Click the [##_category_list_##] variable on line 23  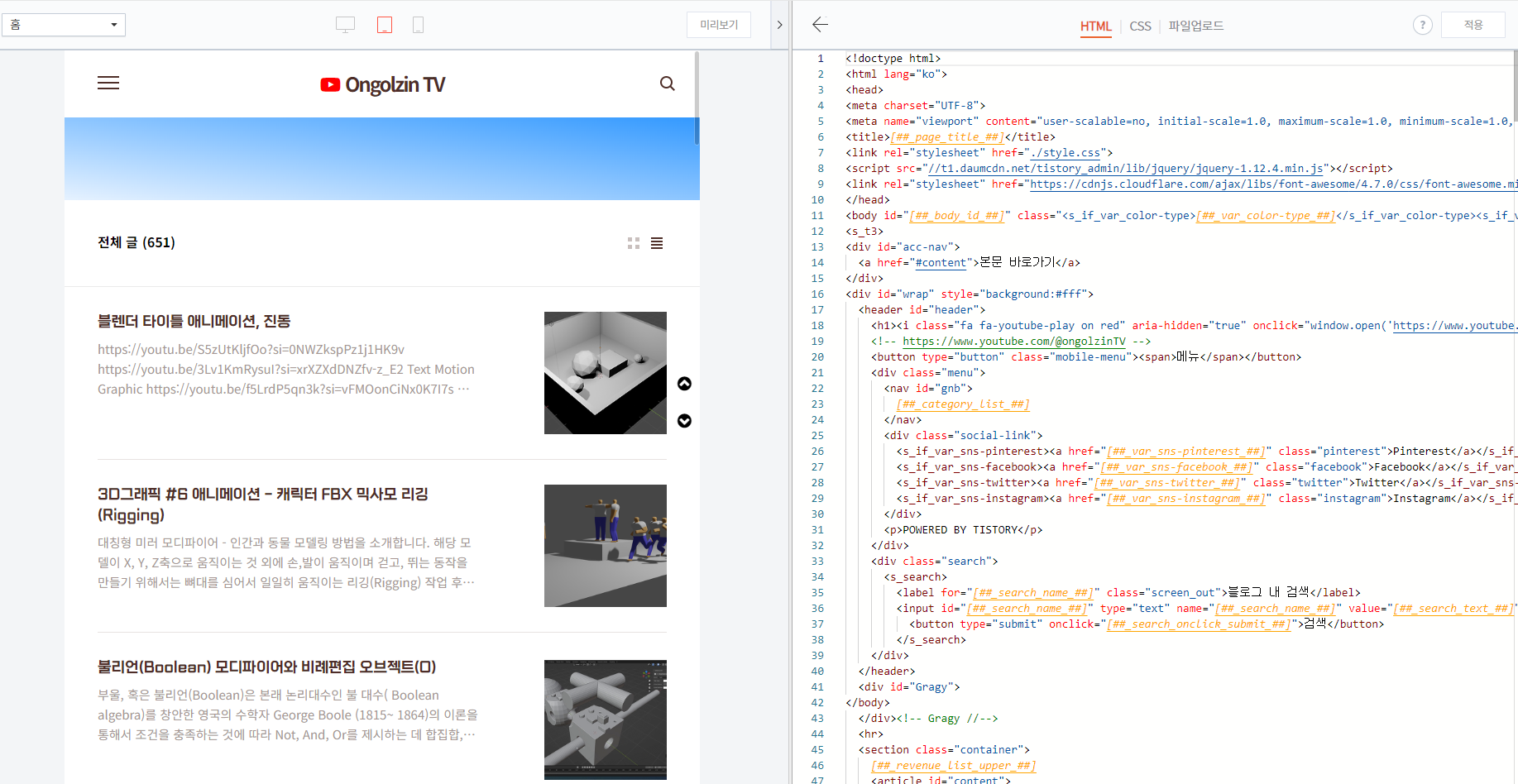pyautogui.click(x=963, y=404)
